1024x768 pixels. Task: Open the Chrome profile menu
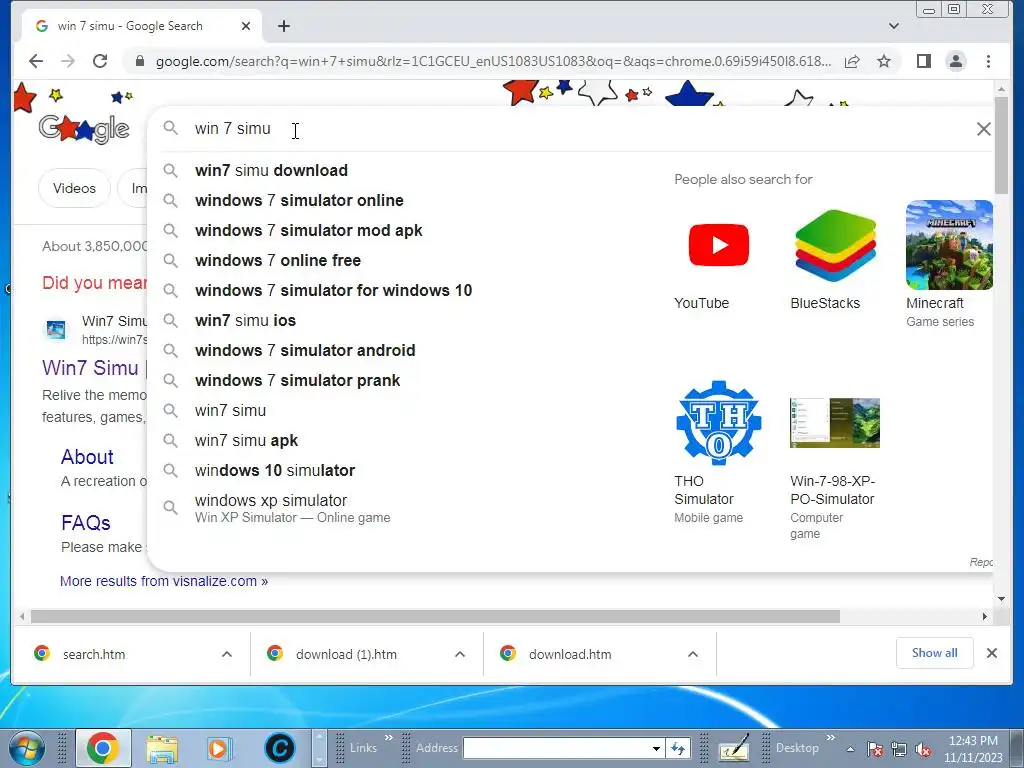[x=955, y=61]
